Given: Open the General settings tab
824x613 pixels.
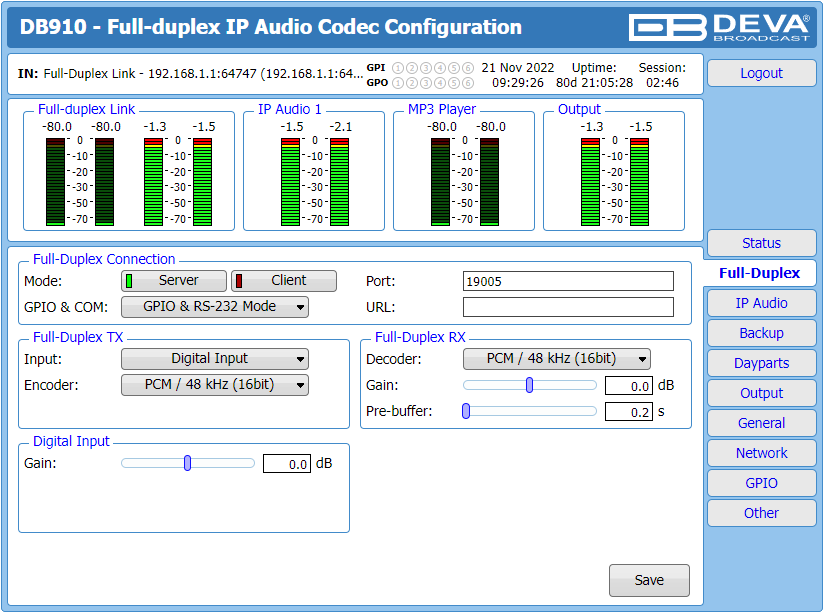Looking at the screenshot, I should click(761, 423).
